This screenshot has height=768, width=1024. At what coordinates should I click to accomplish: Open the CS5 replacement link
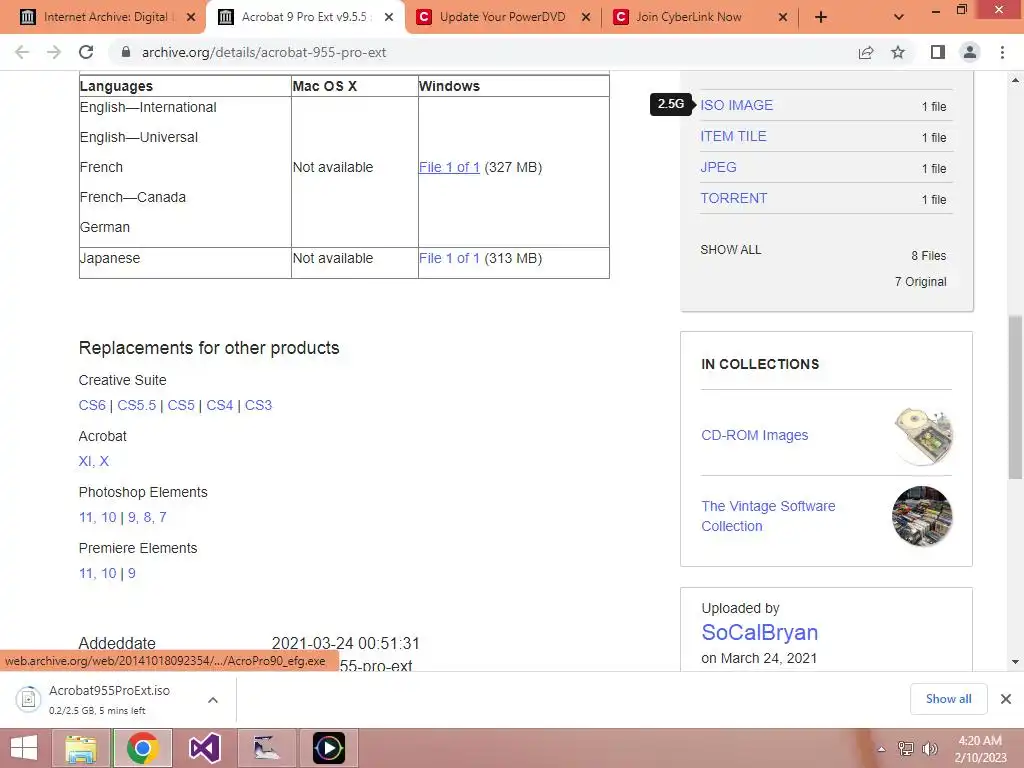click(181, 405)
